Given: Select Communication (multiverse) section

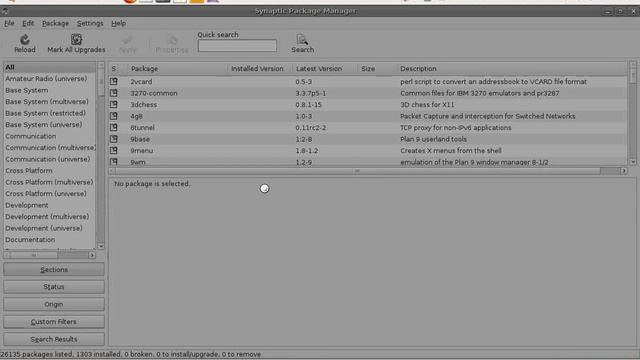Looking at the screenshot, I should coord(50,147).
